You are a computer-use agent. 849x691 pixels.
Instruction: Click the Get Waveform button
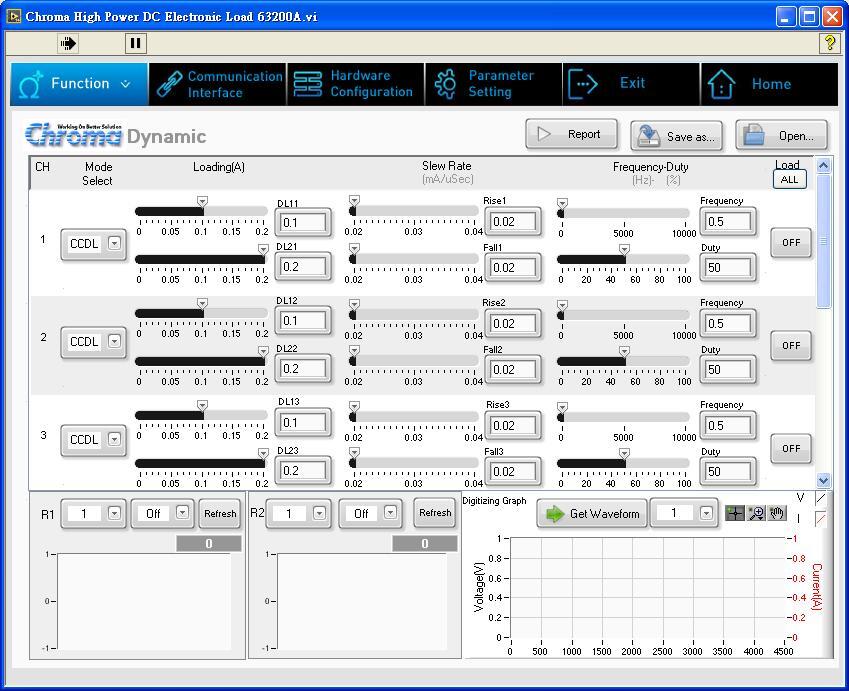click(x=592, y=514)
